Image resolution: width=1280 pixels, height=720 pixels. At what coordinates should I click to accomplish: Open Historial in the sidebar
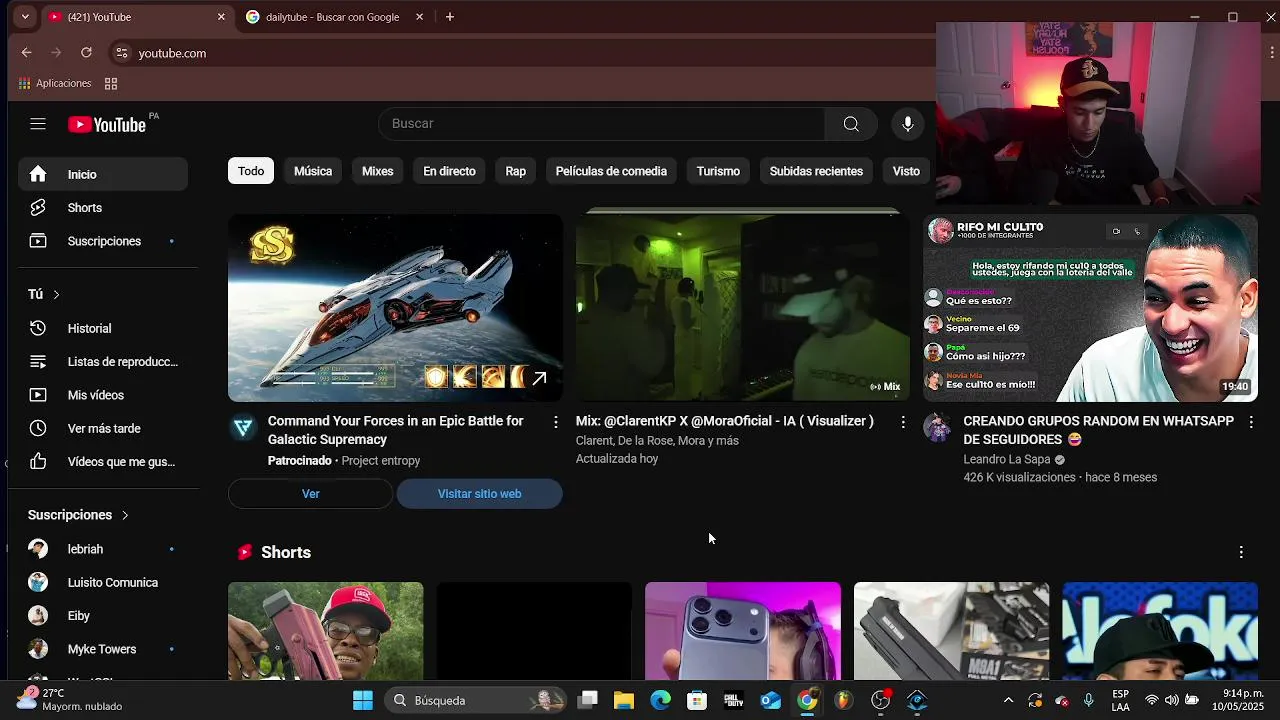(x=103, y=328)
